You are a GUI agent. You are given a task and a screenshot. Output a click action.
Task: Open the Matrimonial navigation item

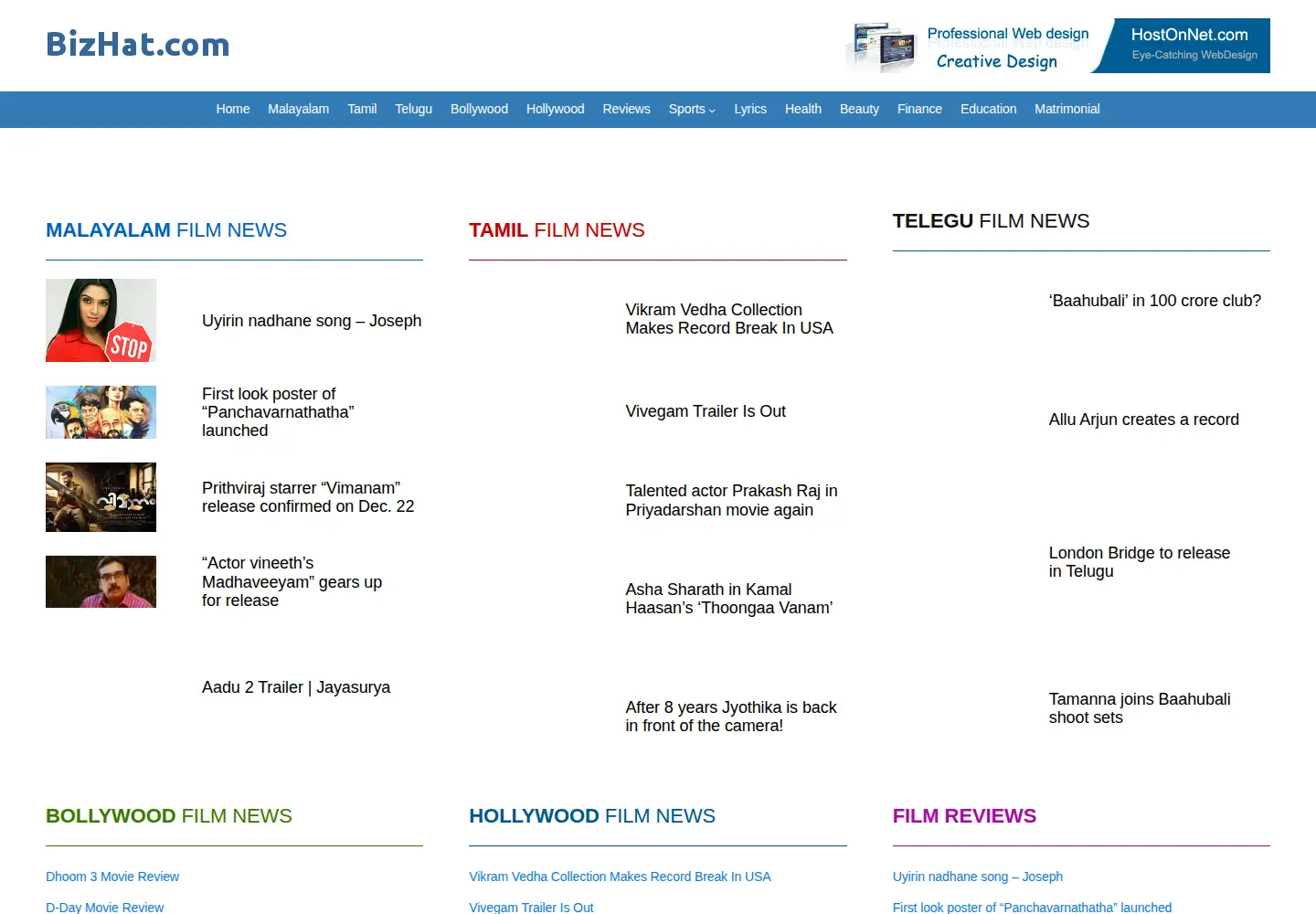(x=1067, y=109)
